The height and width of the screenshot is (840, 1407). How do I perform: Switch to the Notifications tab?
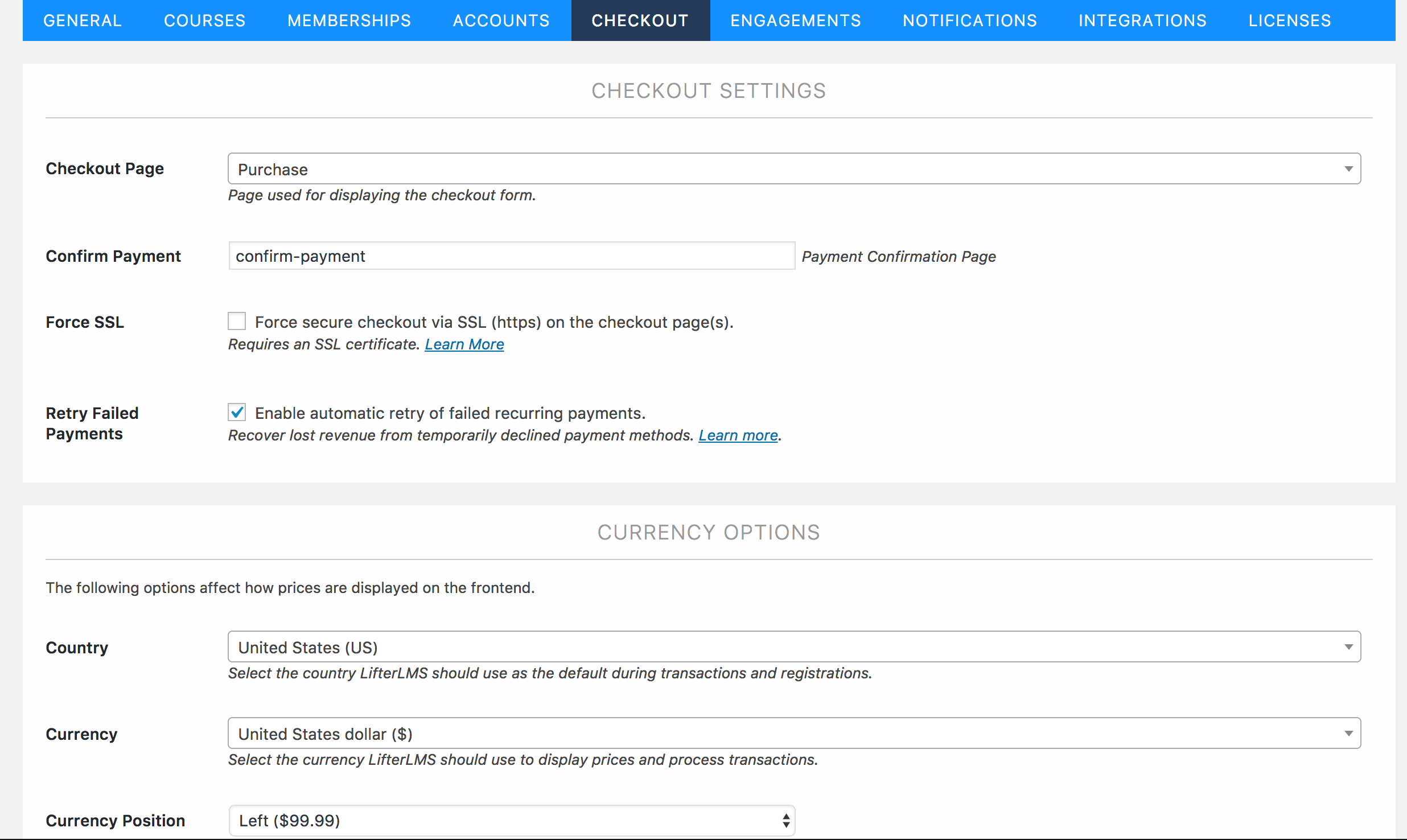970,20
